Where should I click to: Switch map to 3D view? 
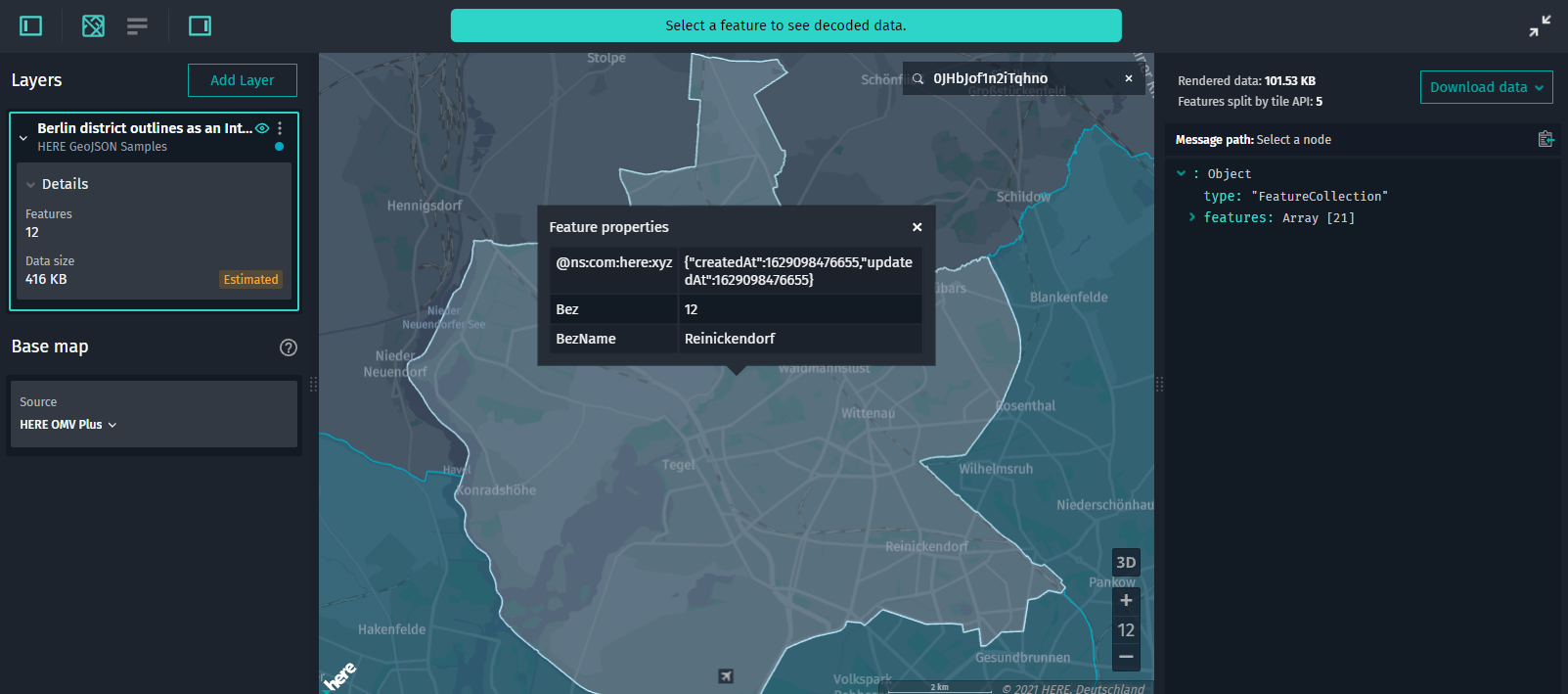tap(1126, 563)
